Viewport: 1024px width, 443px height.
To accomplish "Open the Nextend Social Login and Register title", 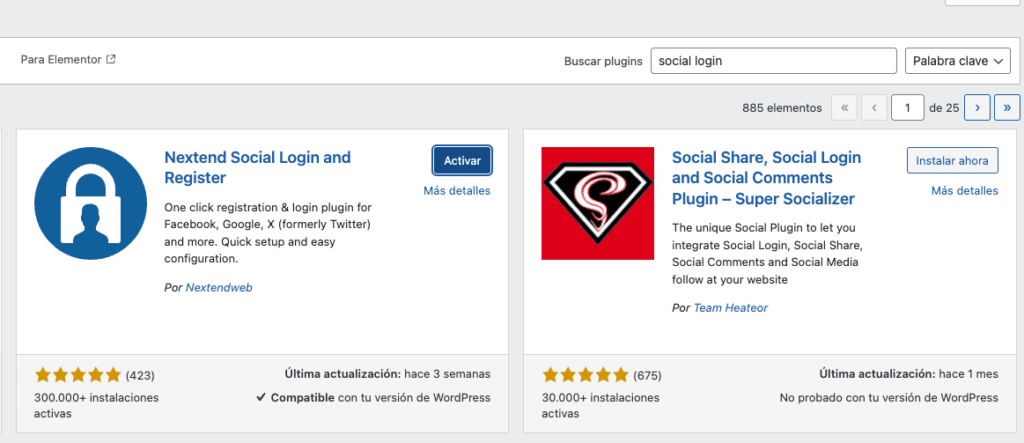I will pos(257,167).
